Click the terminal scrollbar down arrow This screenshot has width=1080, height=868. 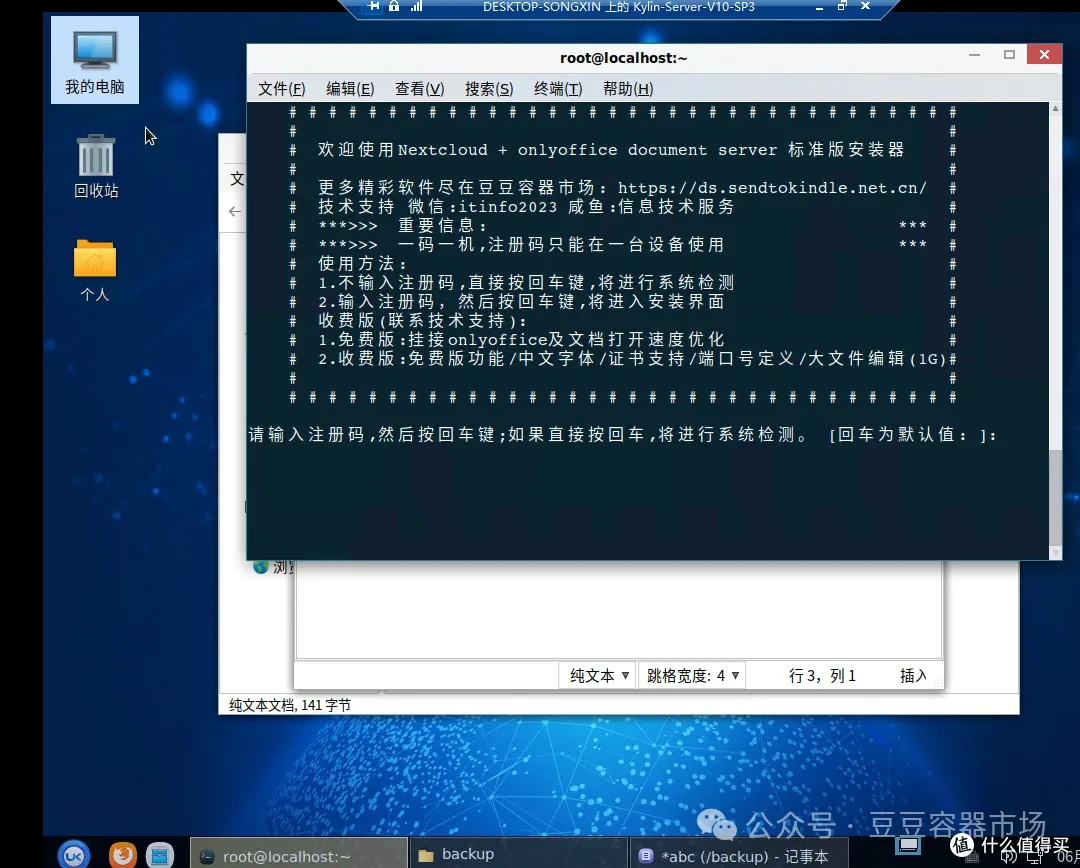click(1055, 552)
